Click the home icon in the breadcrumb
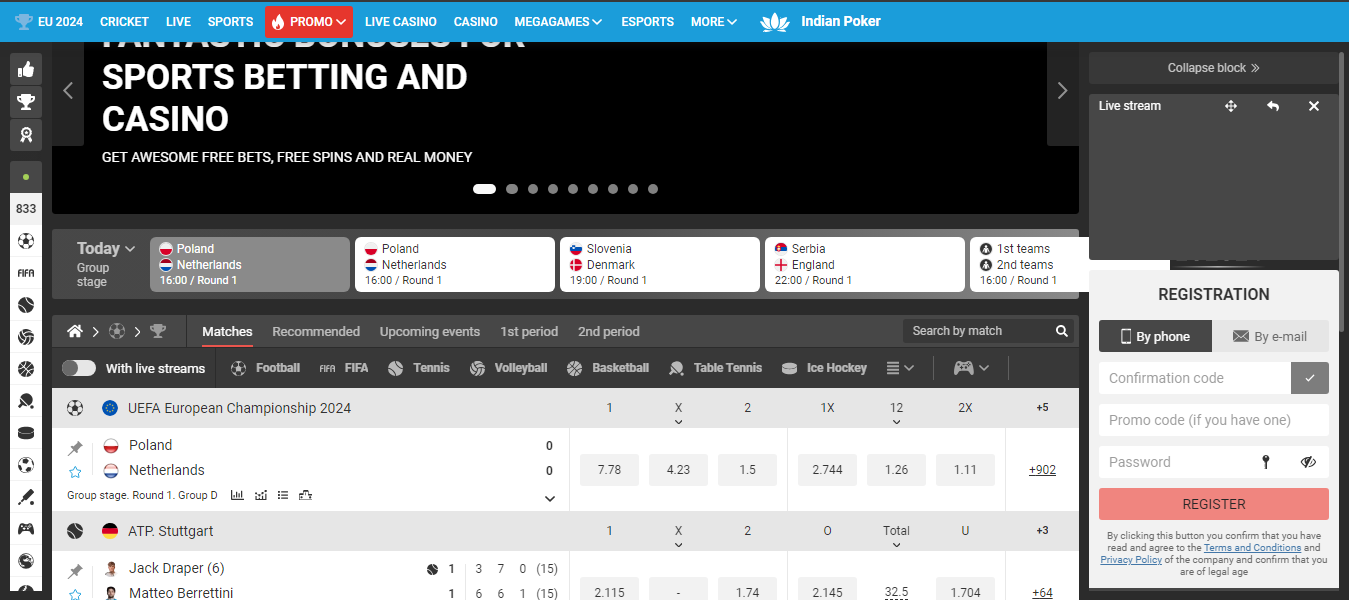This screenshot has height=600, width=1349. pyautogui.click(x=75, y=331)
